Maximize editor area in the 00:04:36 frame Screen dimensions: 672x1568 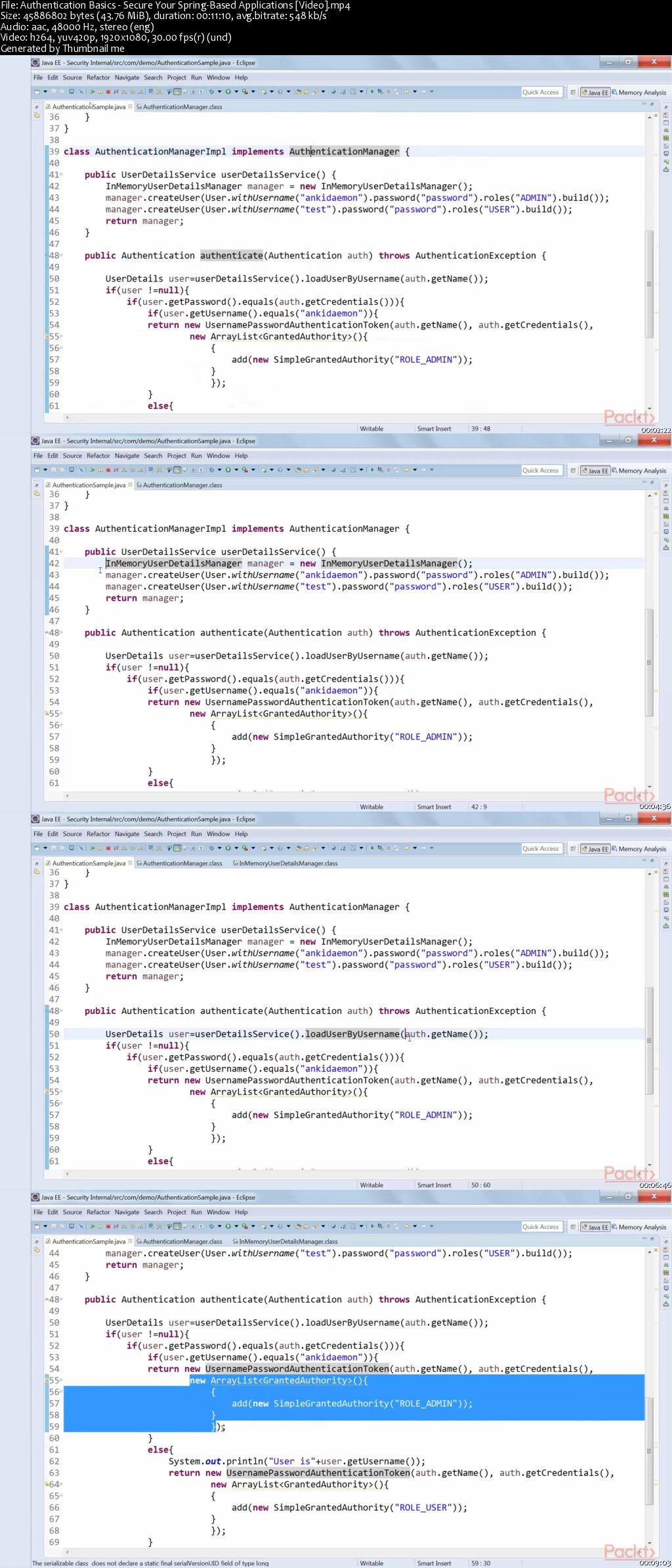653,483
